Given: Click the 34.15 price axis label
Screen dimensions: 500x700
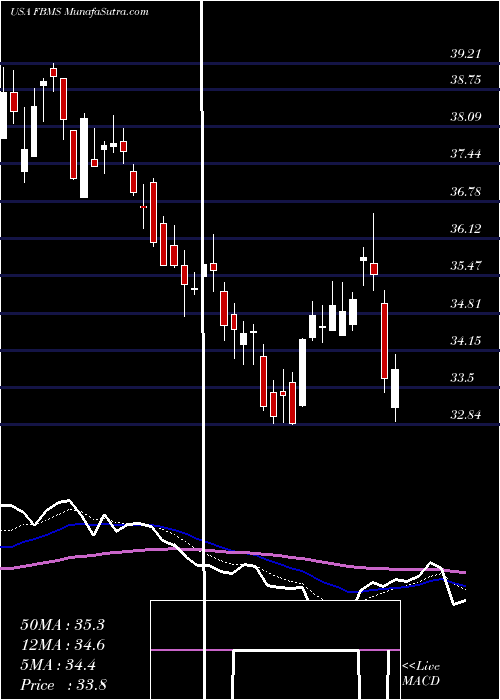Looking at the screenshot, I should (x=465, y=341).
